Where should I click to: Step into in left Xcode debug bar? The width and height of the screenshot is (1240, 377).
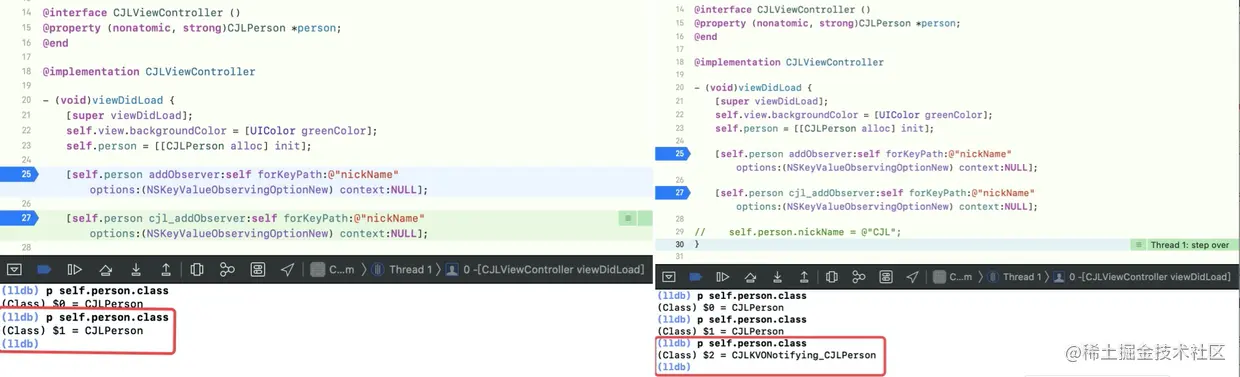136,269
